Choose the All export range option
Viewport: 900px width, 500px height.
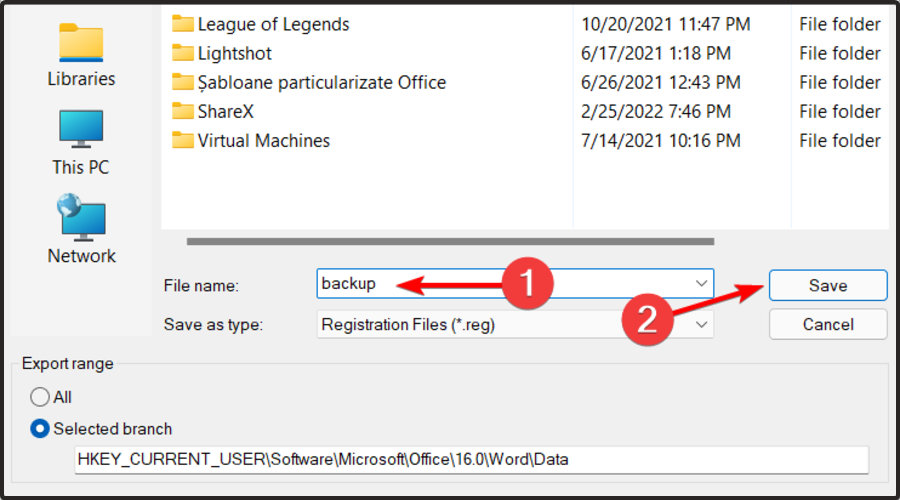tap(40, 397)
